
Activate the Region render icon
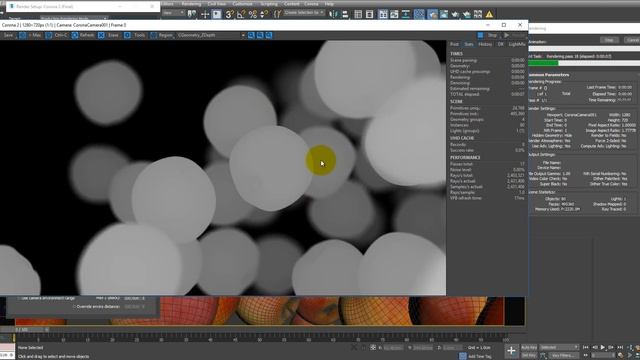tap(153, 36)
